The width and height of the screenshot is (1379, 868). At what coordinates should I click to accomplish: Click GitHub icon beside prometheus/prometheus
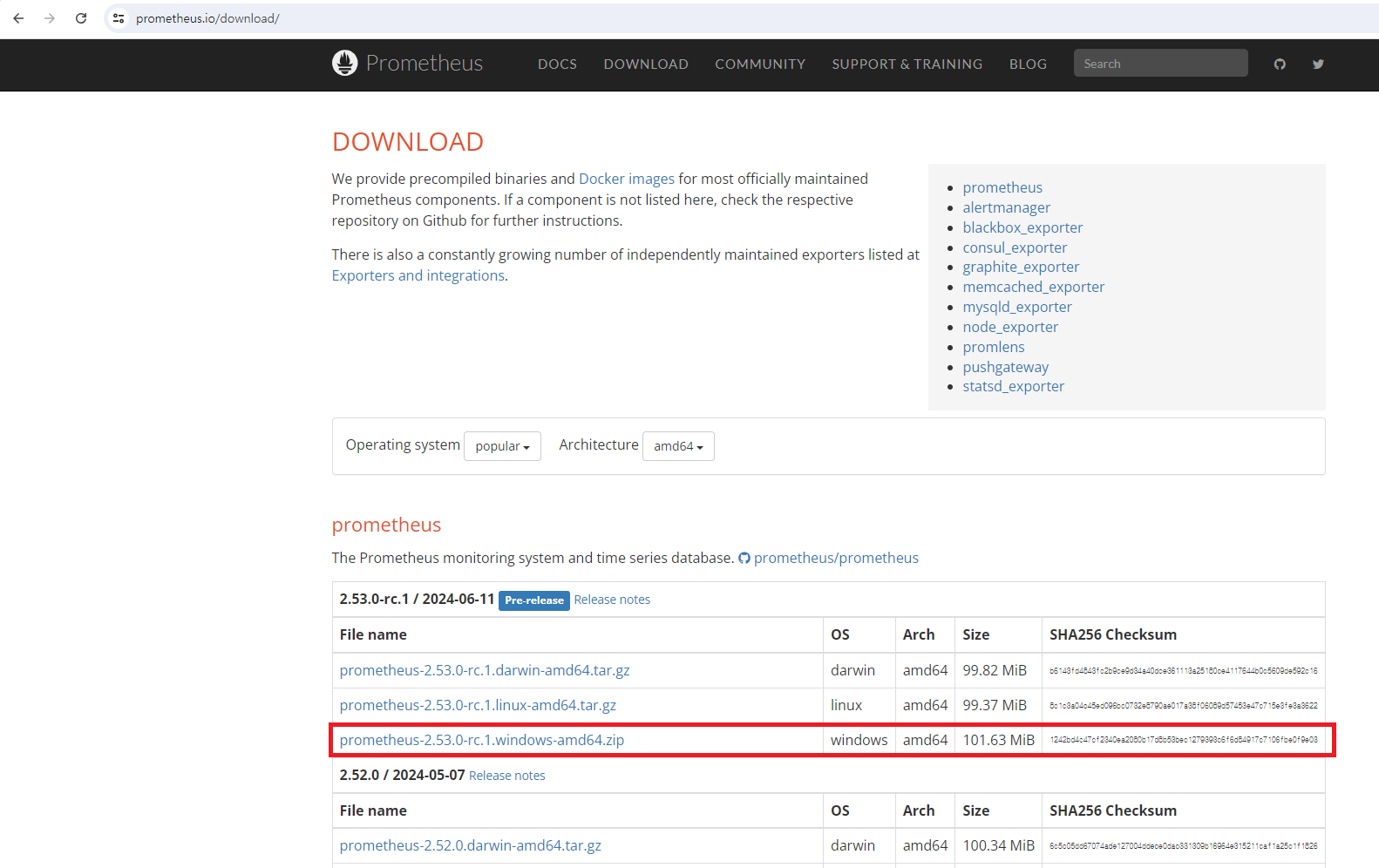tap(744, 559)
